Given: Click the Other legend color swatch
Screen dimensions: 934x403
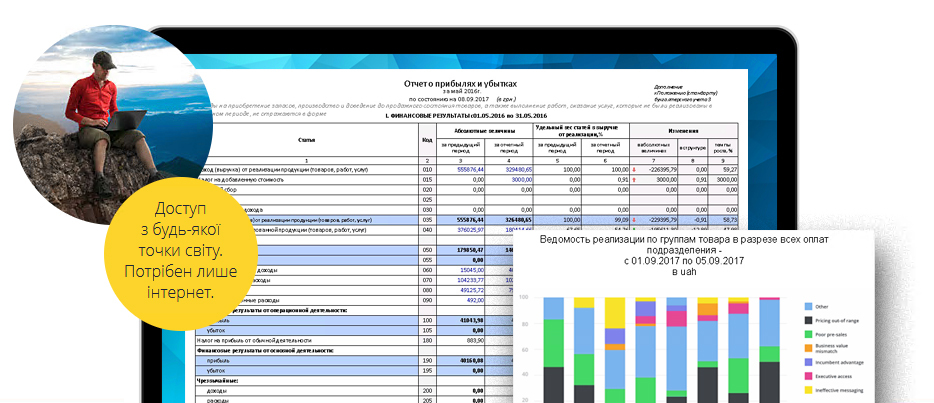Looking at the screenshot, I should click(807, 306).
